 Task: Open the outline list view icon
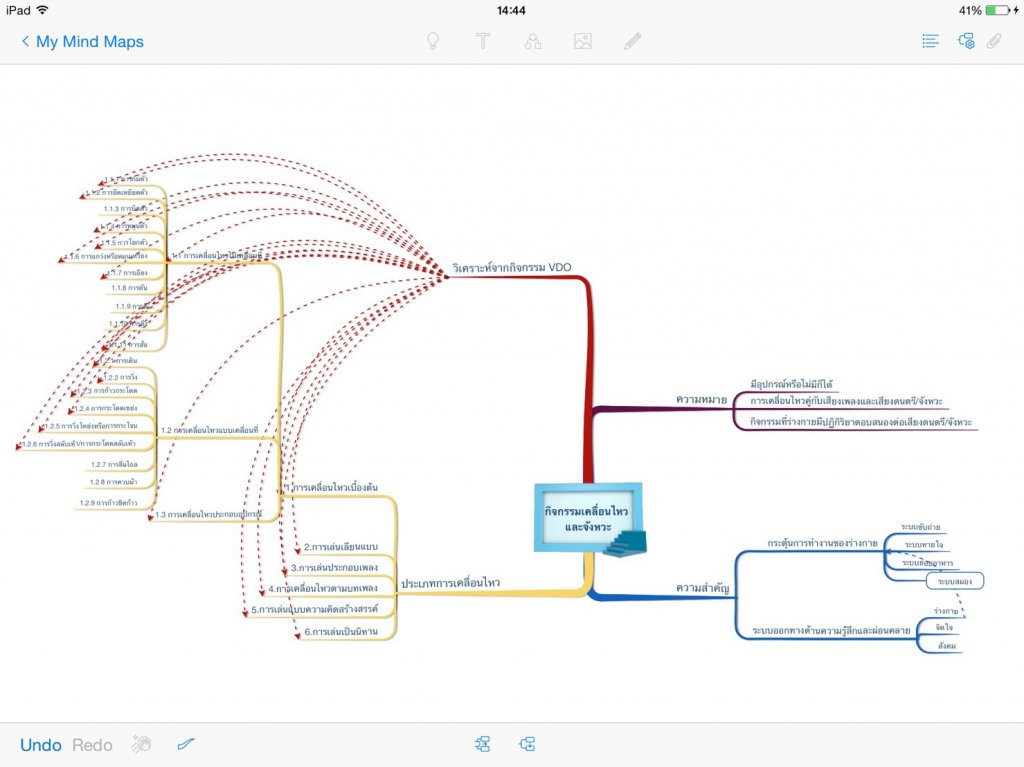931,41
